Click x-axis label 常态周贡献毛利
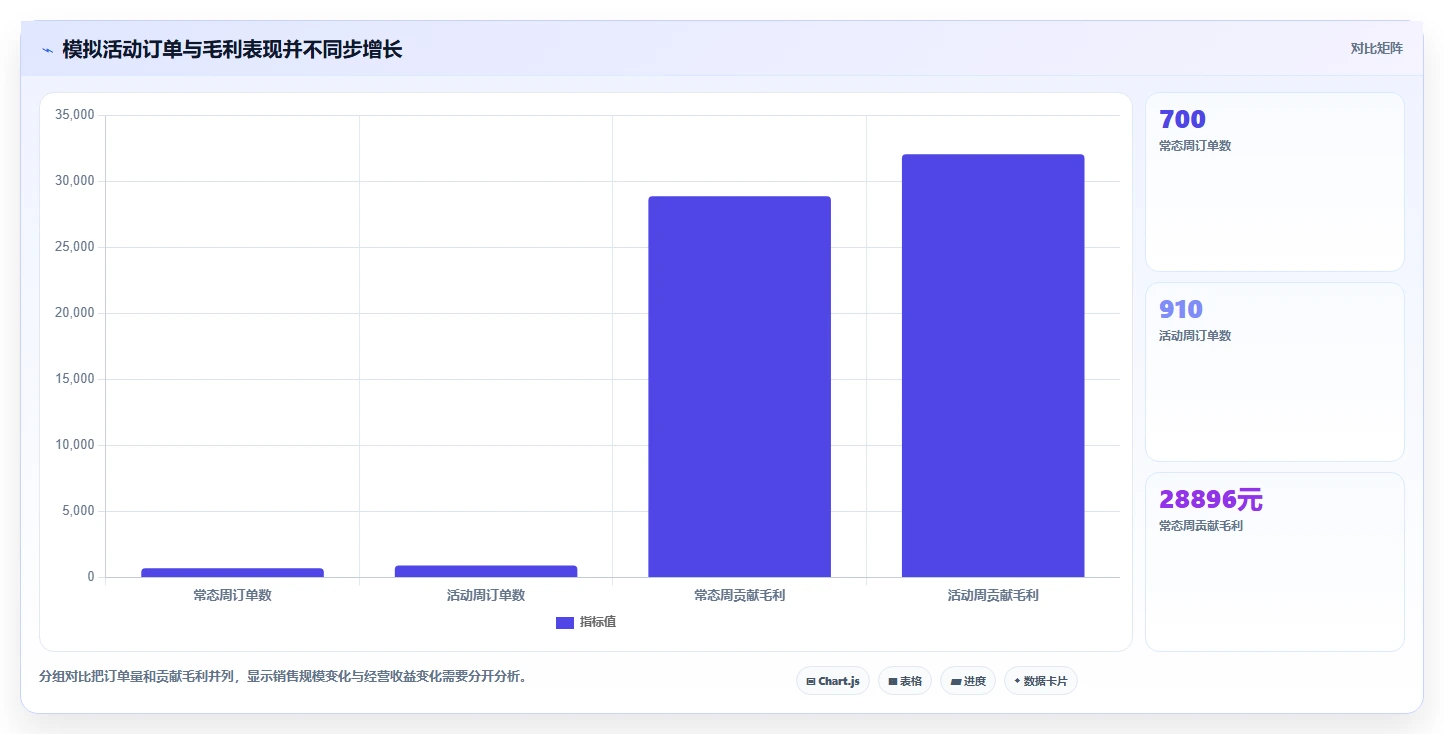The height and width of the screenshot is (734, 1444). point(739,595)
